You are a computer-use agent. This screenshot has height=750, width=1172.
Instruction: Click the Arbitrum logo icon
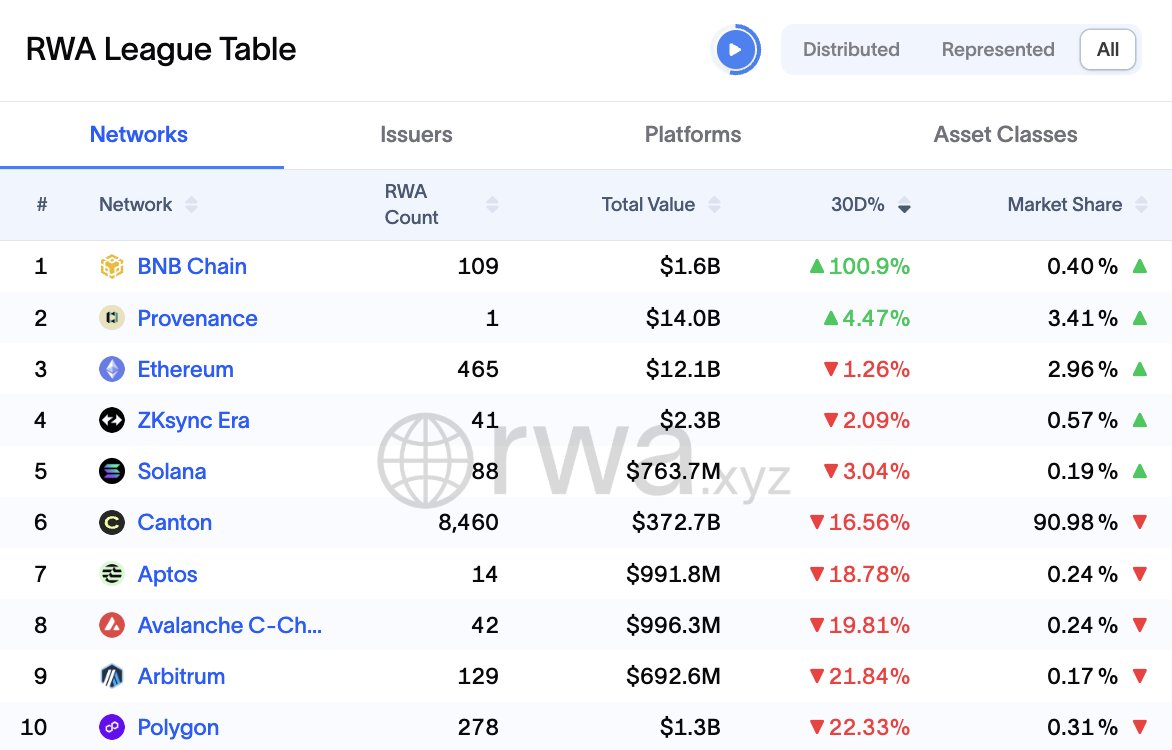(x=113, y=676)
